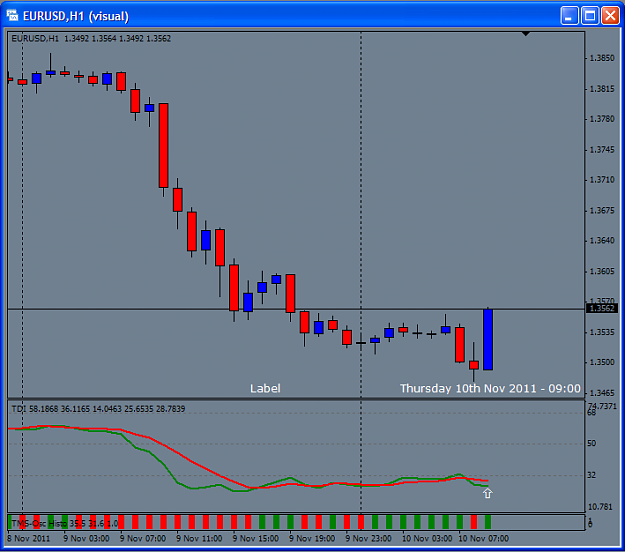
Task: Maximize the EURUSD,H1 chart window
Action: click(590, 16)
